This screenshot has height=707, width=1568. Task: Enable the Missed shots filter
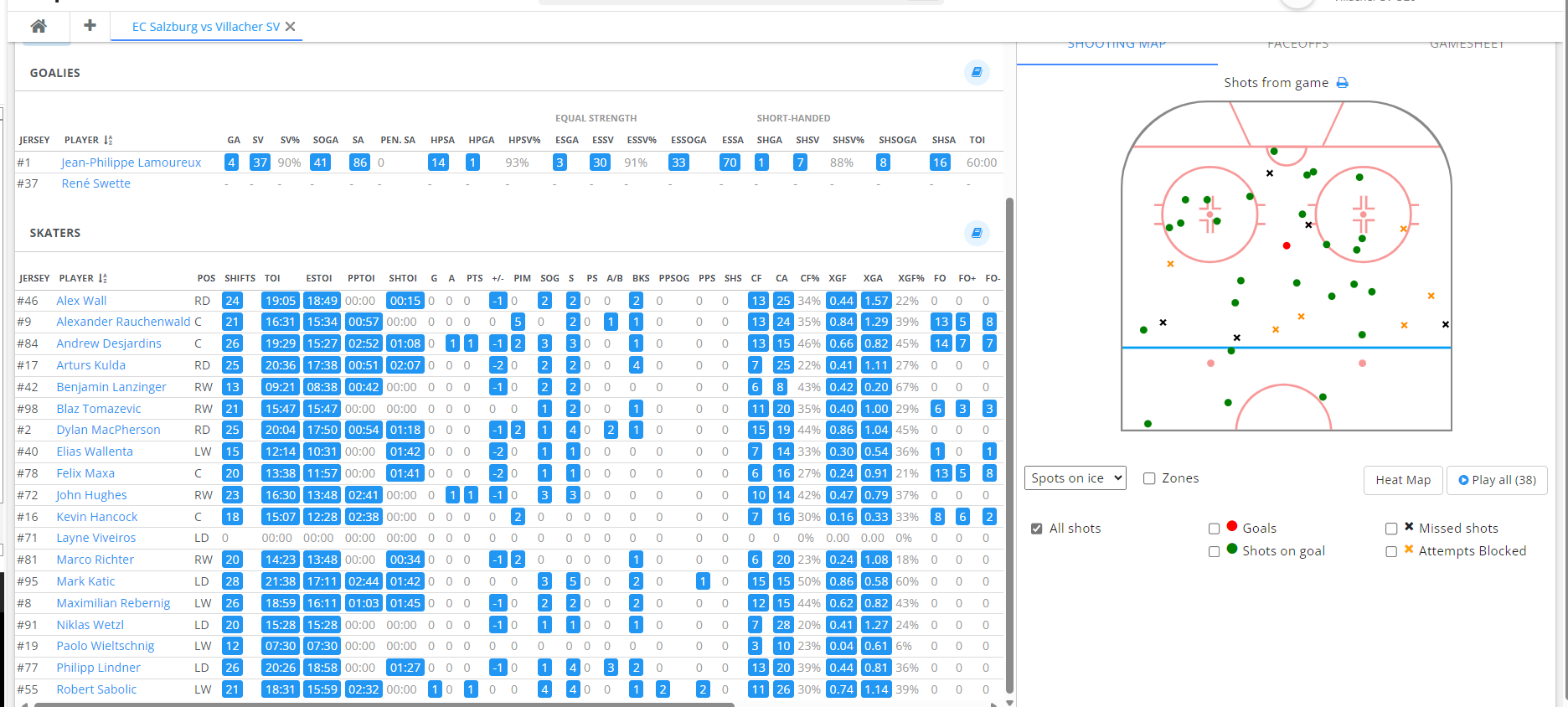tap(1391, 529)
